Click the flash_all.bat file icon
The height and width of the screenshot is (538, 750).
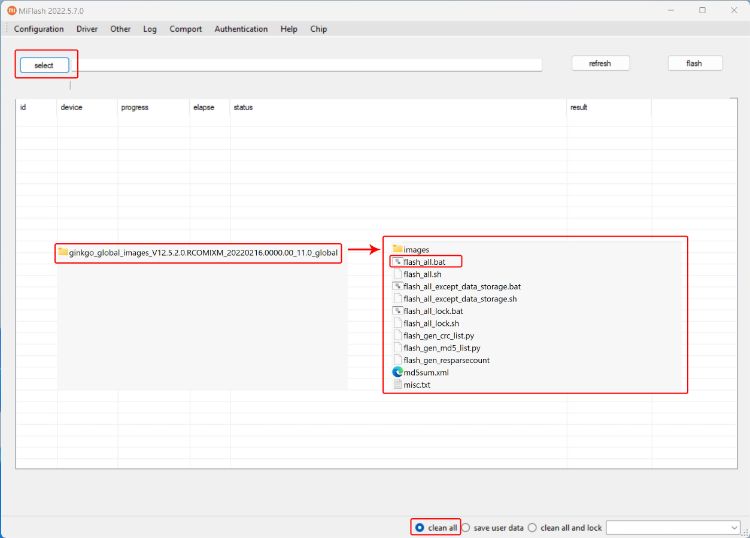397,261
